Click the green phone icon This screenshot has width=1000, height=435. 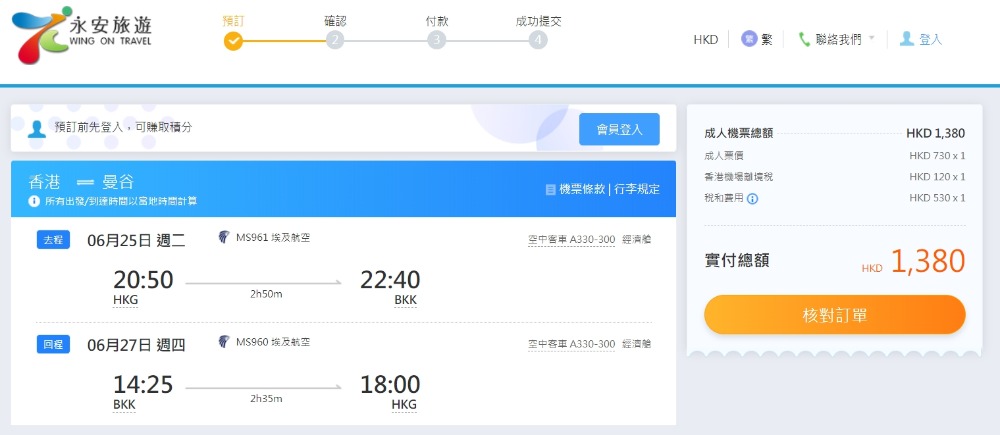(804, 40)
